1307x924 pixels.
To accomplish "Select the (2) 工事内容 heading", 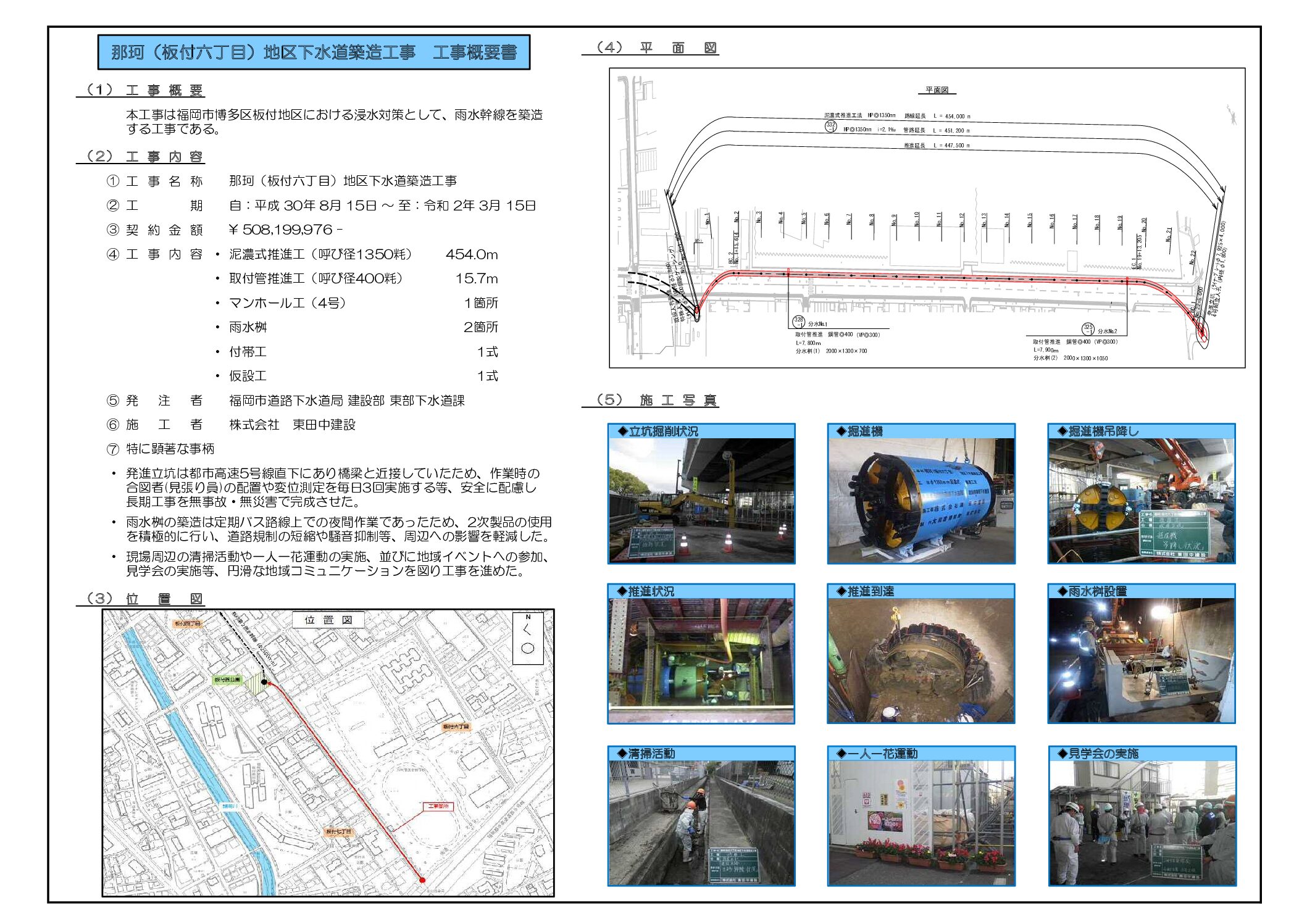I will pyautogui.click(x=141, y=156).
